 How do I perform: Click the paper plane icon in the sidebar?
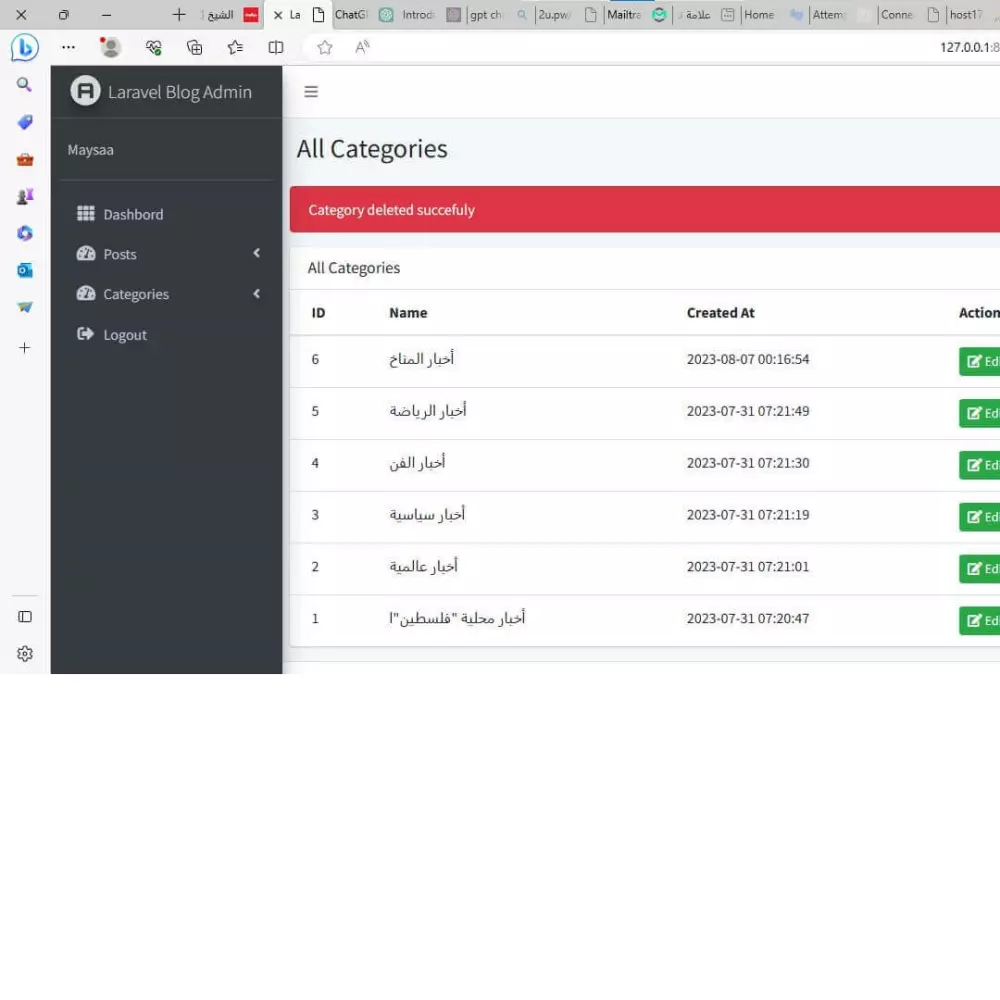[x=24, y=307]
